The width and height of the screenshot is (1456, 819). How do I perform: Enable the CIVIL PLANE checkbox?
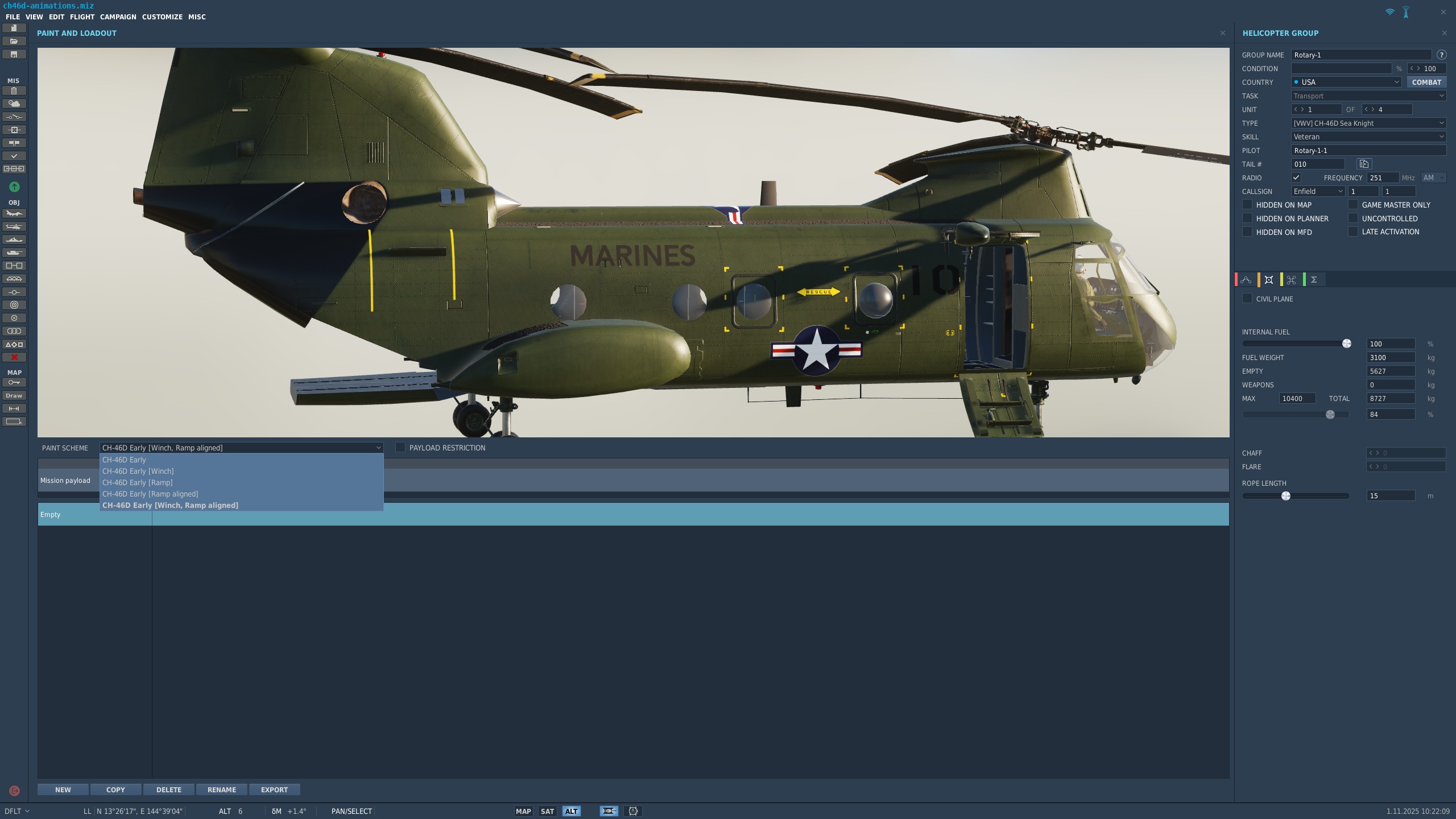coord(1247,299)
